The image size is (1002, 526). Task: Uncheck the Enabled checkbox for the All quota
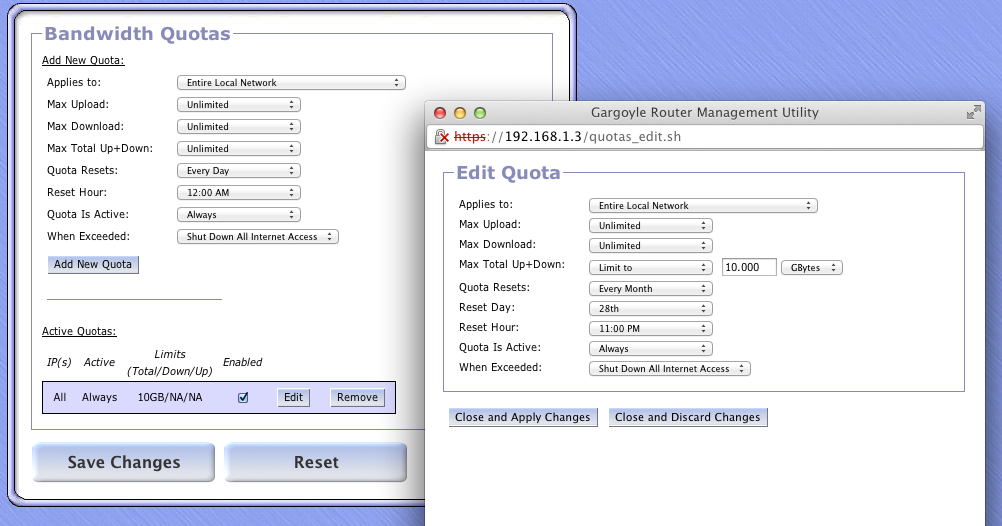tap(243, 398)
